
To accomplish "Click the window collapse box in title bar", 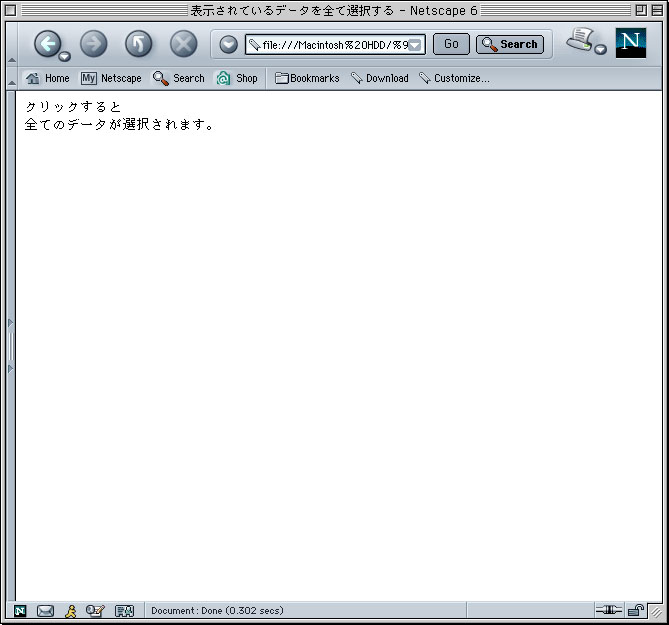I will (x=657, y=10).
